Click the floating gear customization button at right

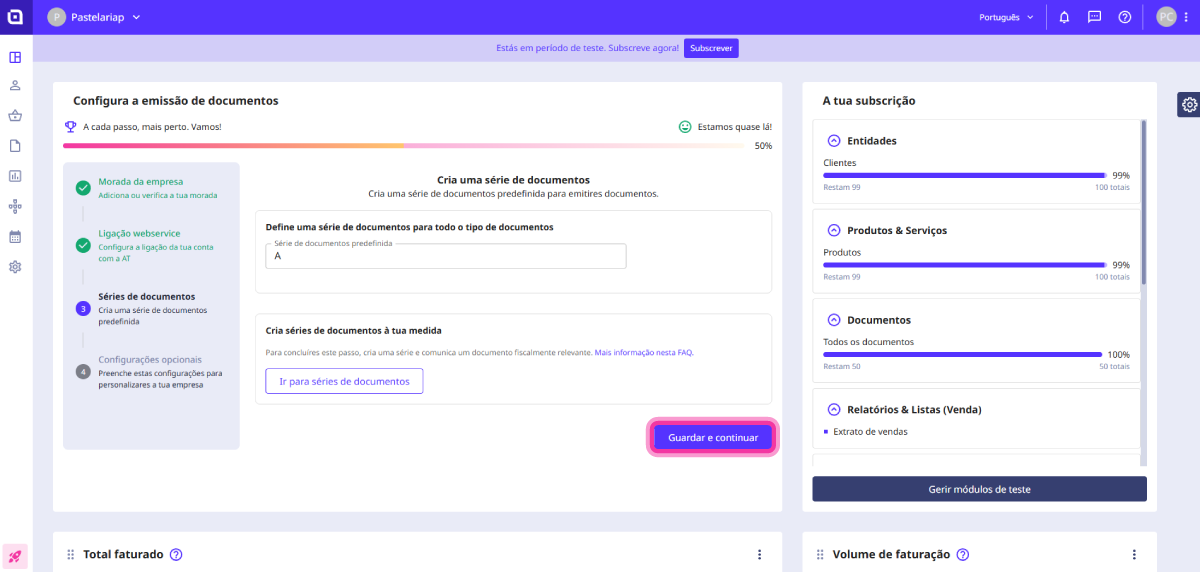pyautogui.click(x=1189, y=104)
